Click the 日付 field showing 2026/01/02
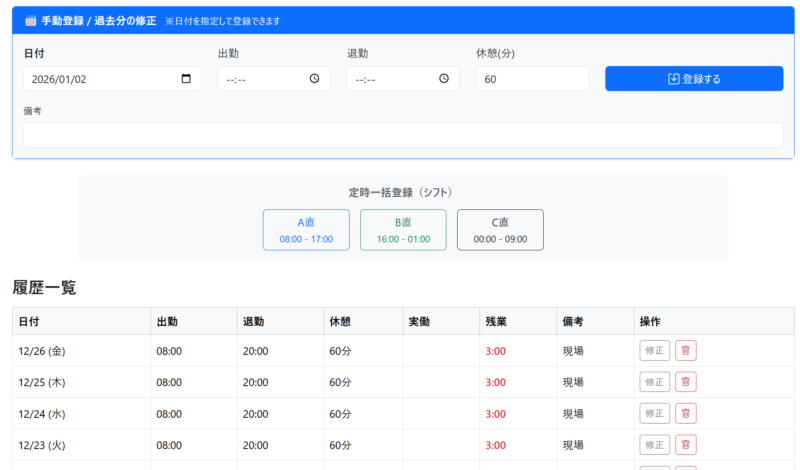The width and height of the screenshot is (800, 470). [x=100, y=79]
